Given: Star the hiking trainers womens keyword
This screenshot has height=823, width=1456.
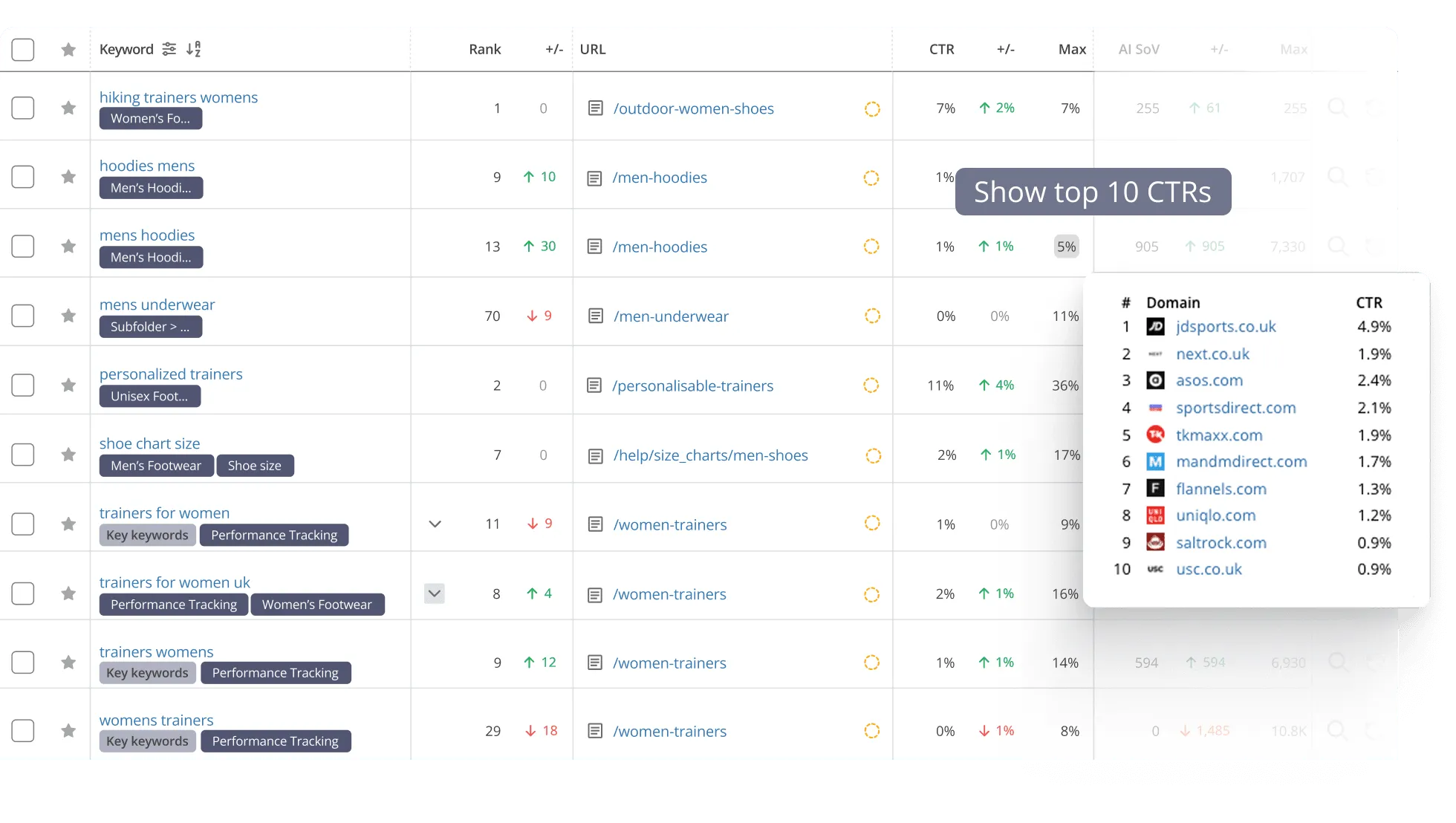Looking at the screenshot, I should click(x=68, y=108).
